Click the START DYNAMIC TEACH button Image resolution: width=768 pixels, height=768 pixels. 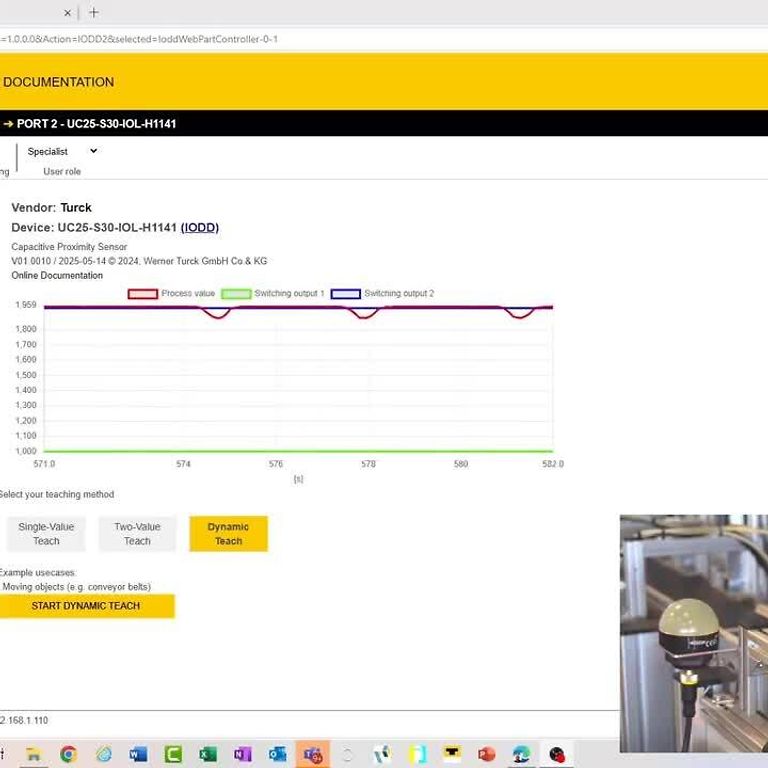pos(86,606)
